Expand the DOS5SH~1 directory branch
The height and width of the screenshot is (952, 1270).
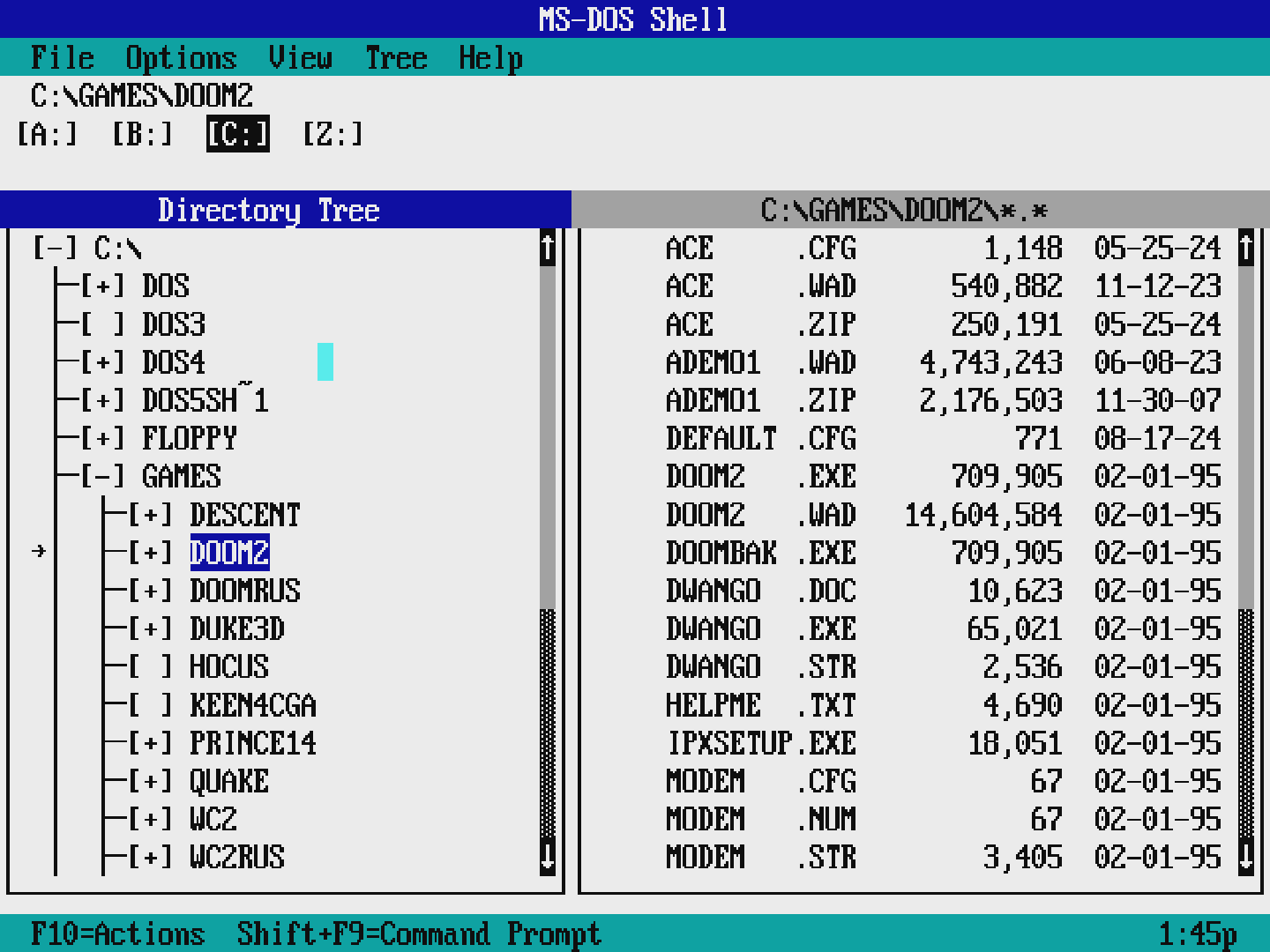coord(103,400)
